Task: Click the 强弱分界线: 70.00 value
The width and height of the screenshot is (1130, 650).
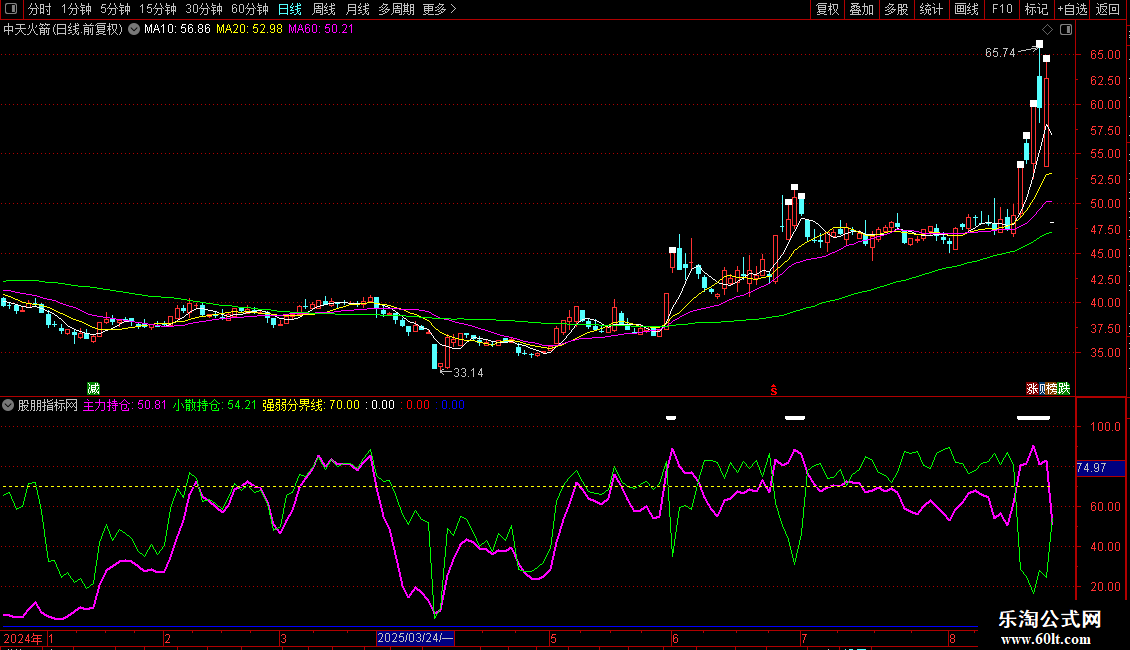Action: (x=311, y=405)
